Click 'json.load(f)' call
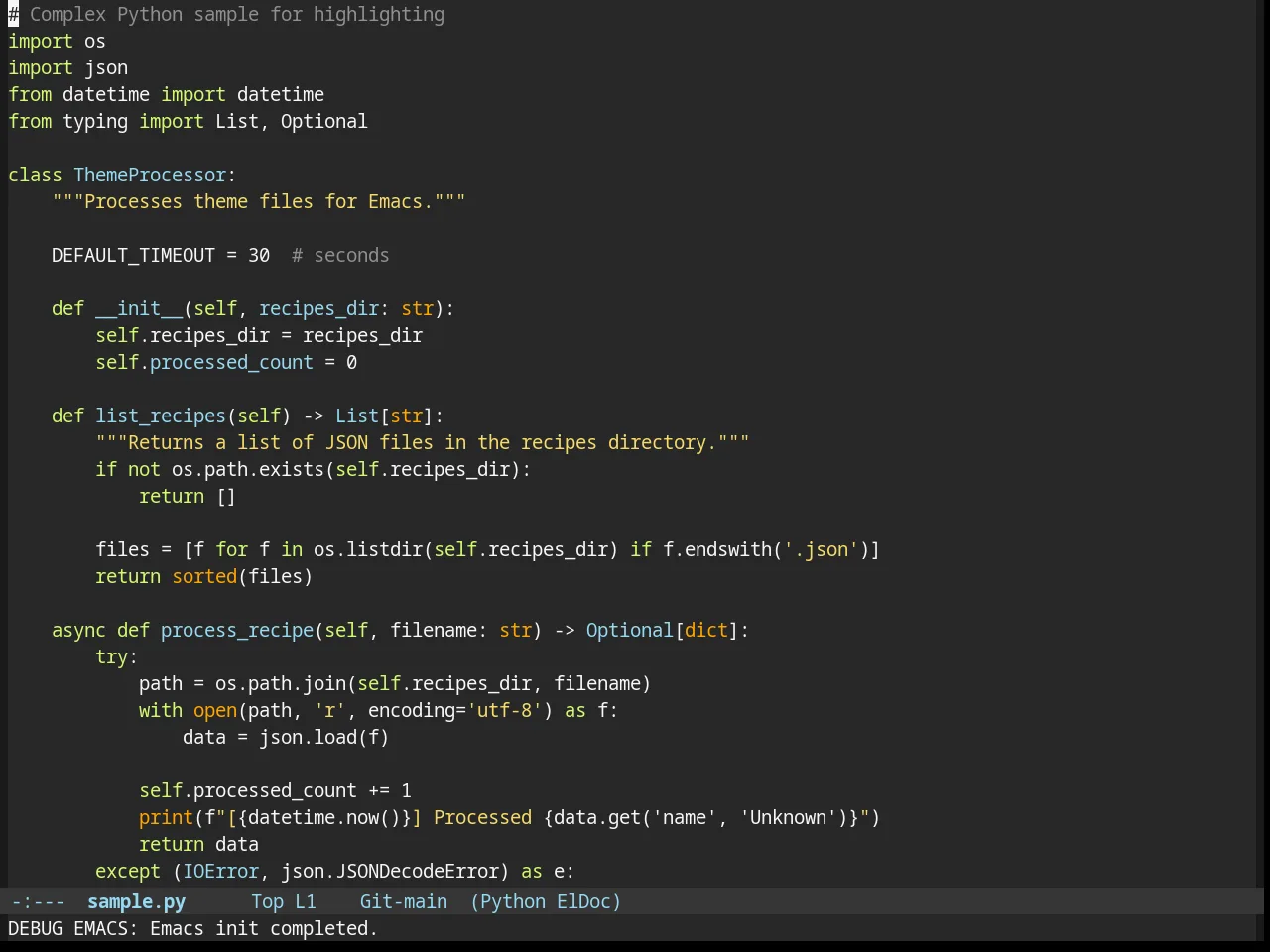 (324, 737)
